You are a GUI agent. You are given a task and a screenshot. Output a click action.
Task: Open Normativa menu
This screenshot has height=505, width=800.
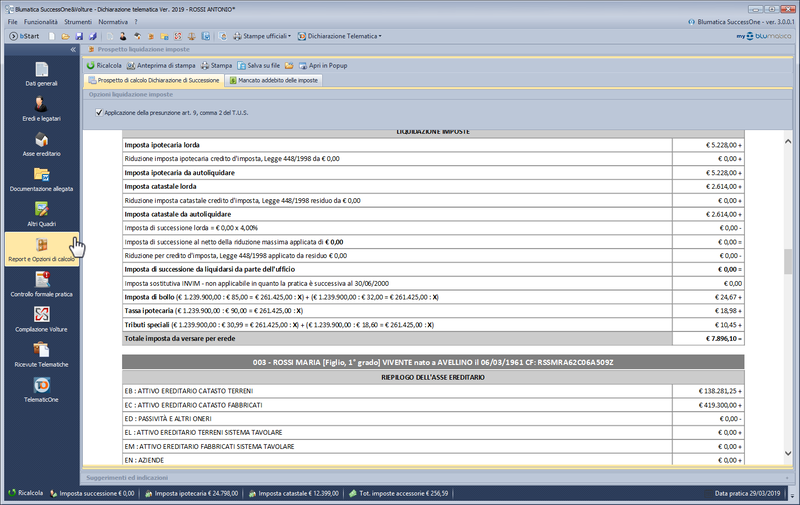coord(113,22)
